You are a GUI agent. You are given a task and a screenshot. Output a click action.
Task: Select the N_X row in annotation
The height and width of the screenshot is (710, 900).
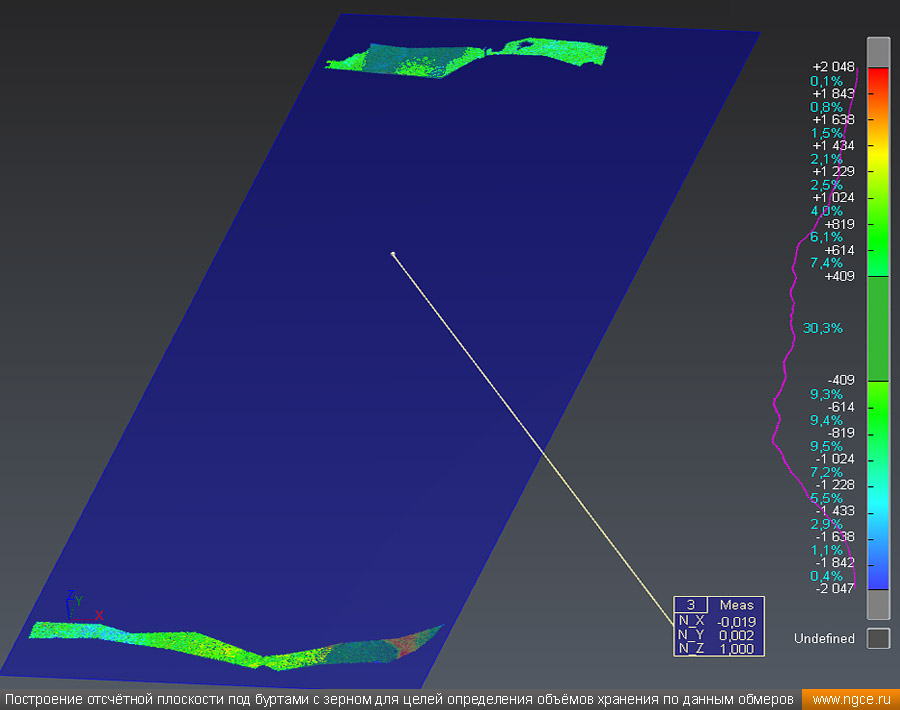click(720, 621)
